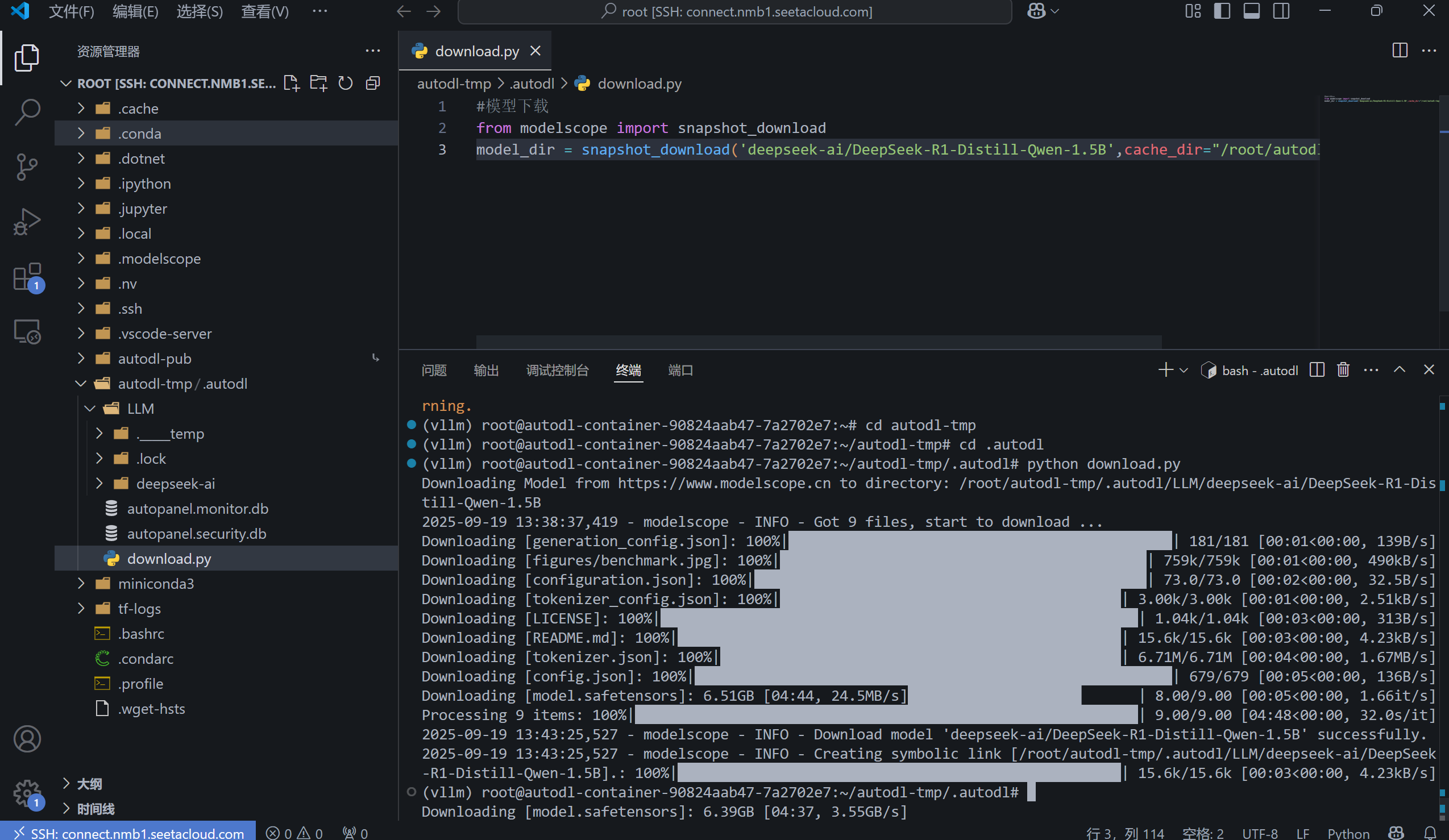Open the Search view in activity bar

(27, 111)
